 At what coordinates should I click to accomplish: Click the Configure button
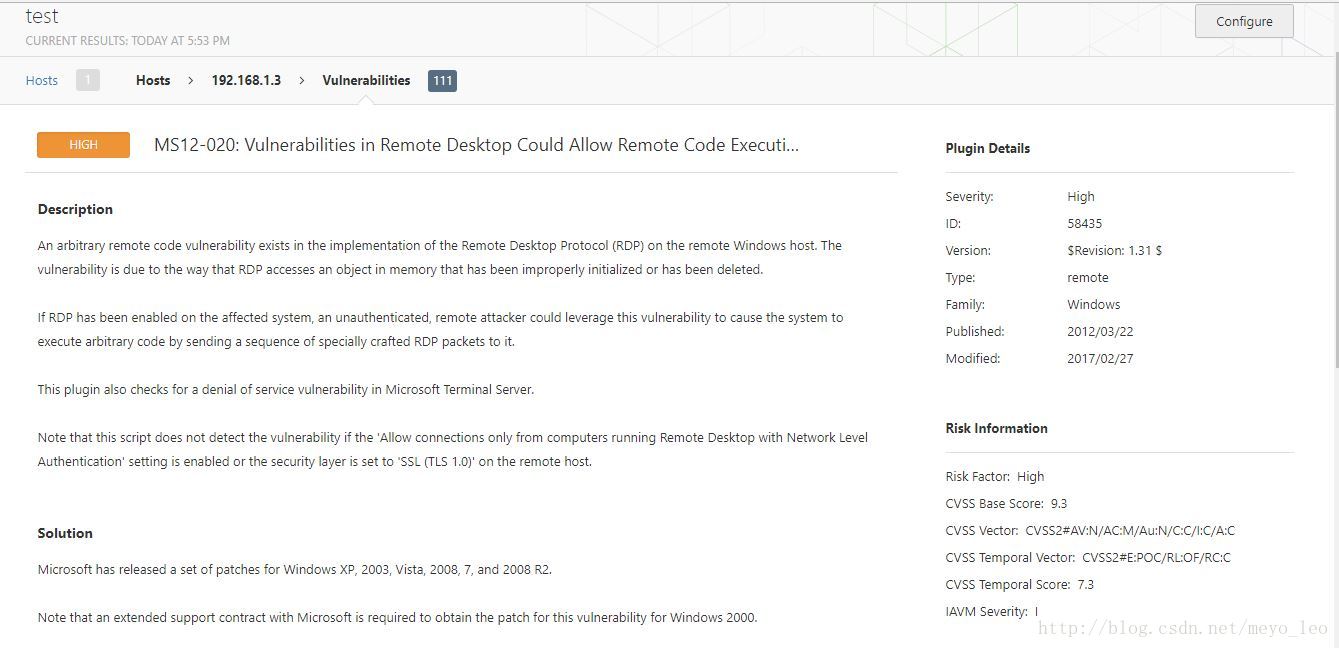pyautogui.click(x=1244, y=21)
